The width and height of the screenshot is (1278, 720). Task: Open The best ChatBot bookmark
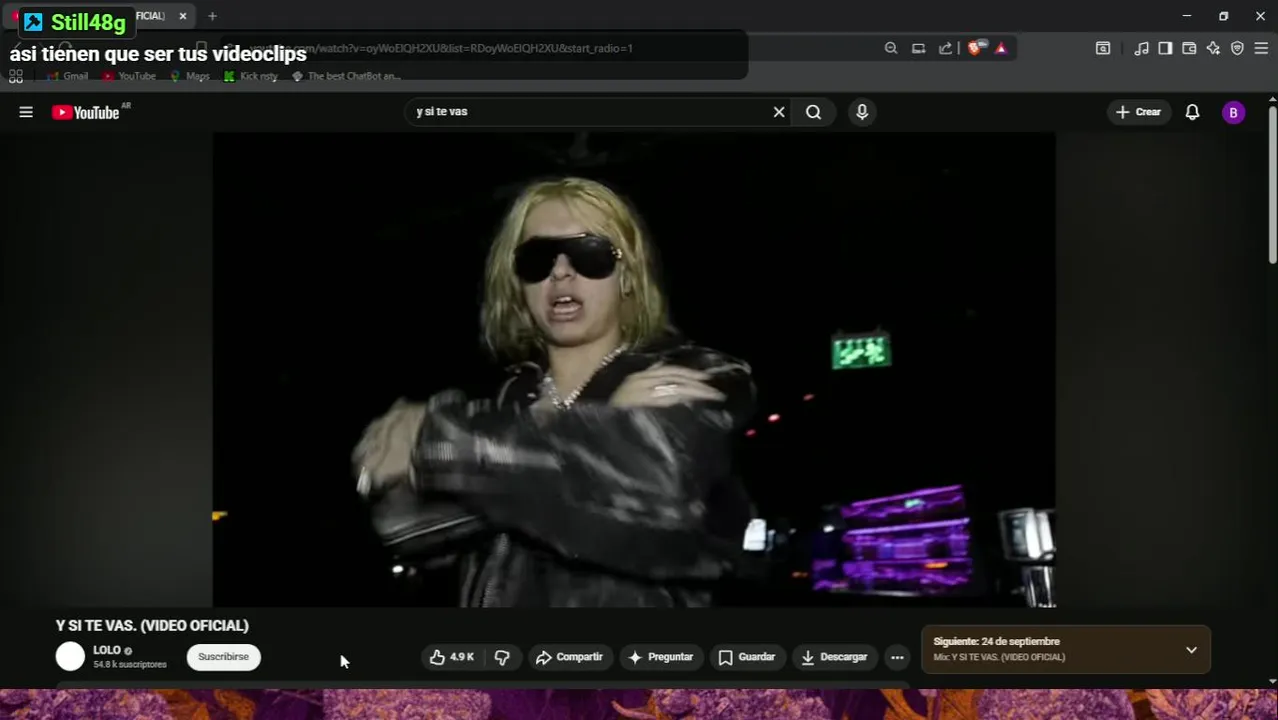(x=346, y=76)
